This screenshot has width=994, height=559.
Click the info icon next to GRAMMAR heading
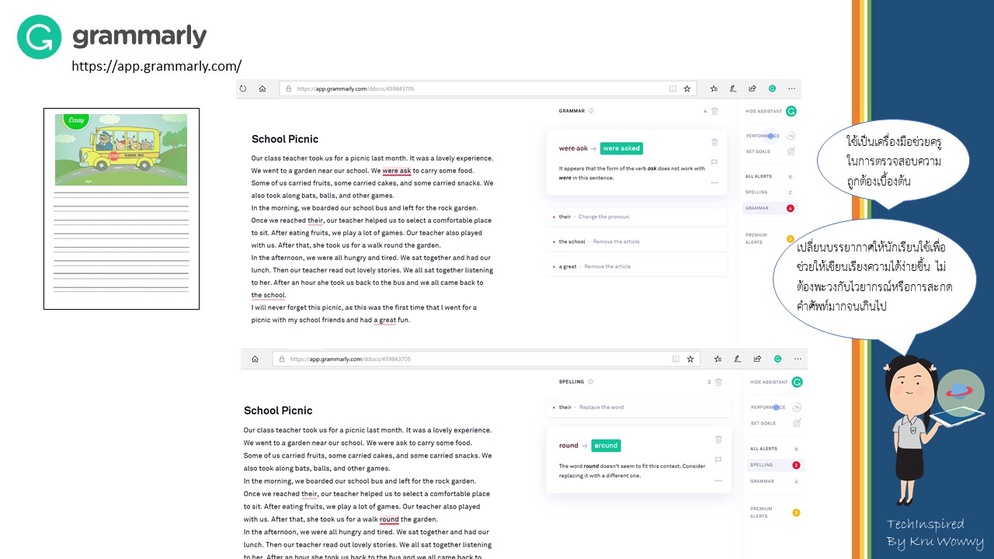pyautogui.click(x=591, y=111)
